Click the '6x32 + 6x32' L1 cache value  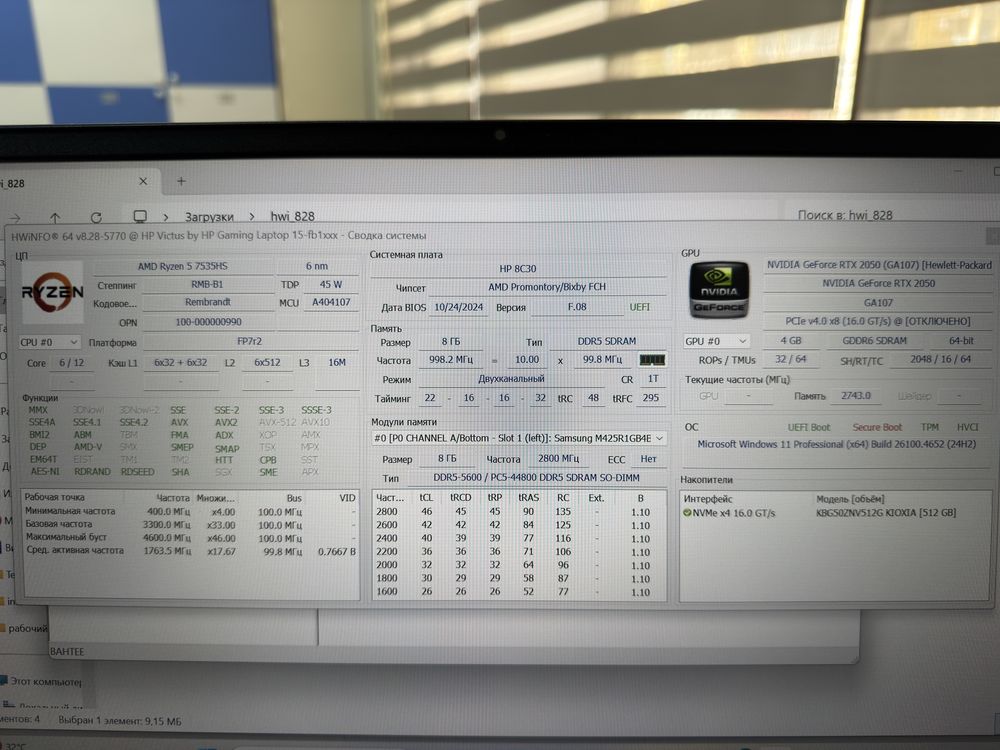(x=180, y=363)
